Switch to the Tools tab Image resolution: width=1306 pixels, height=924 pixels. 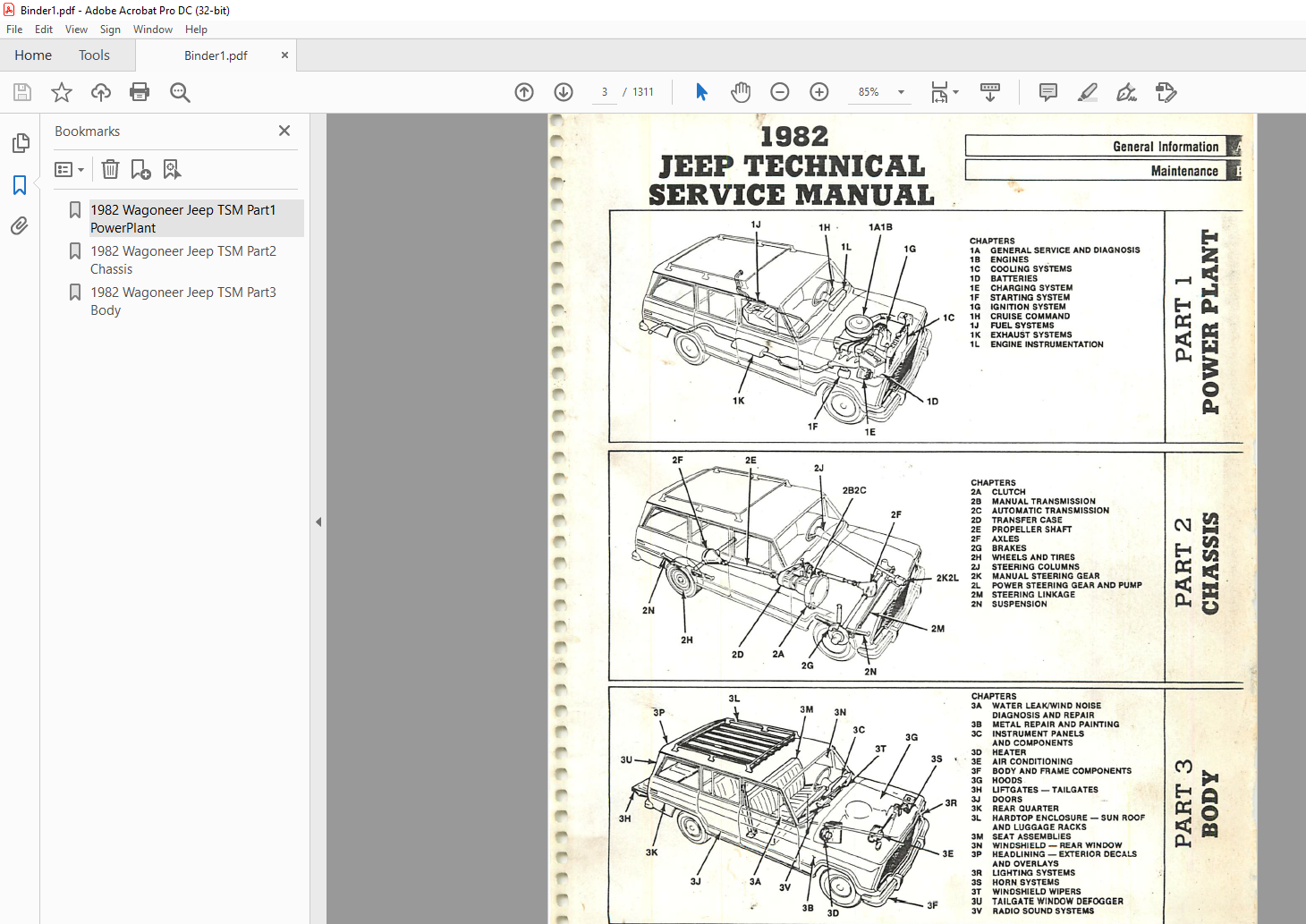(94, 55)
